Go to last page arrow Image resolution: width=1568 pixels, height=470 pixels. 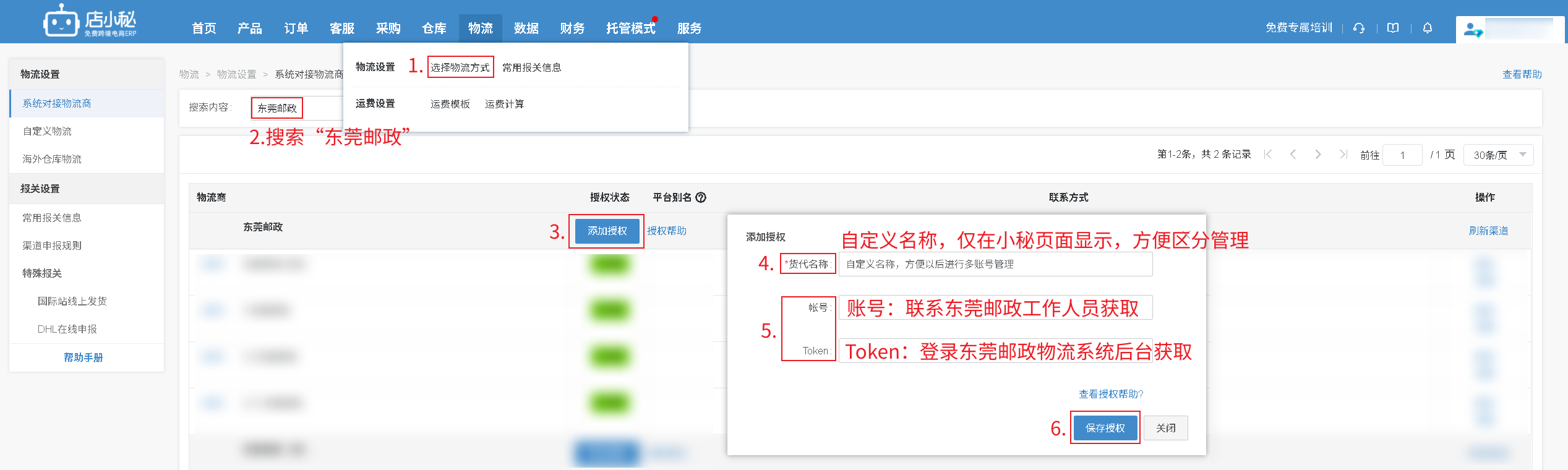pyautogui.click(x=1343, y=155)
